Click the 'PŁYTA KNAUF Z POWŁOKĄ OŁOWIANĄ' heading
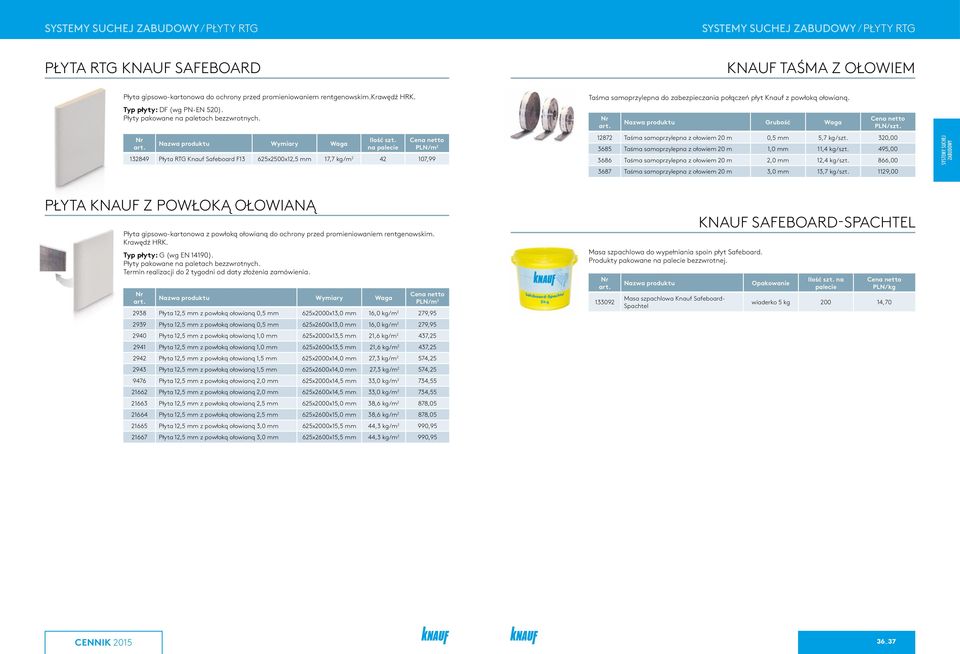This screenshot has width=960, height=654. tap(181, 206)
